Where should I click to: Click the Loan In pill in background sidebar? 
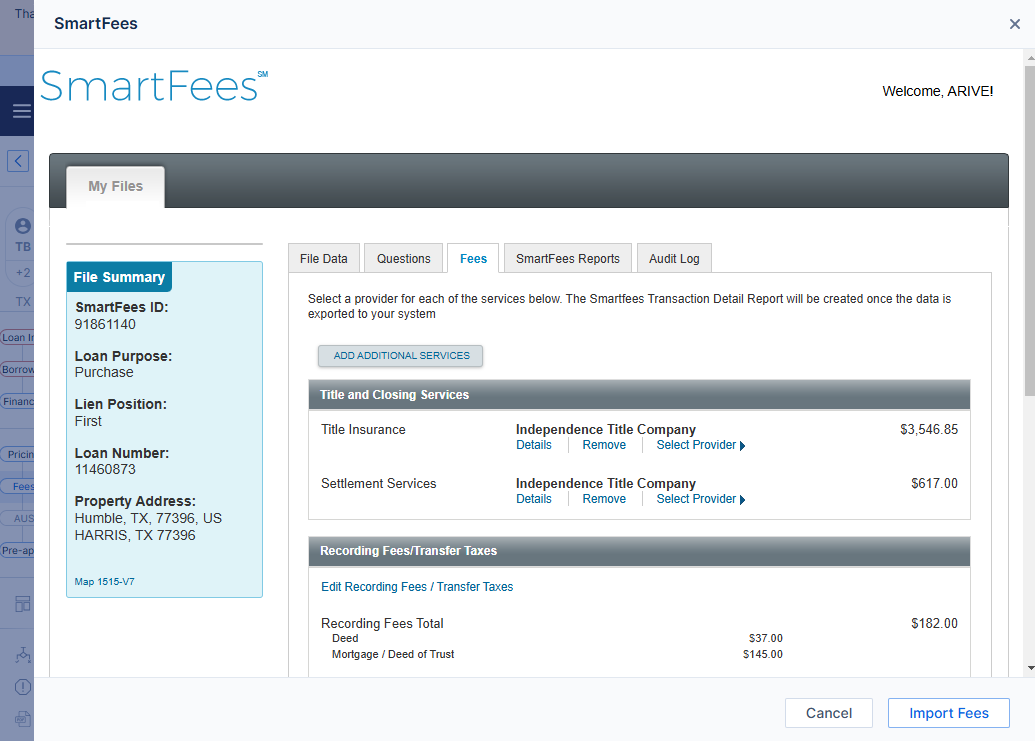(x=17, y=337)
